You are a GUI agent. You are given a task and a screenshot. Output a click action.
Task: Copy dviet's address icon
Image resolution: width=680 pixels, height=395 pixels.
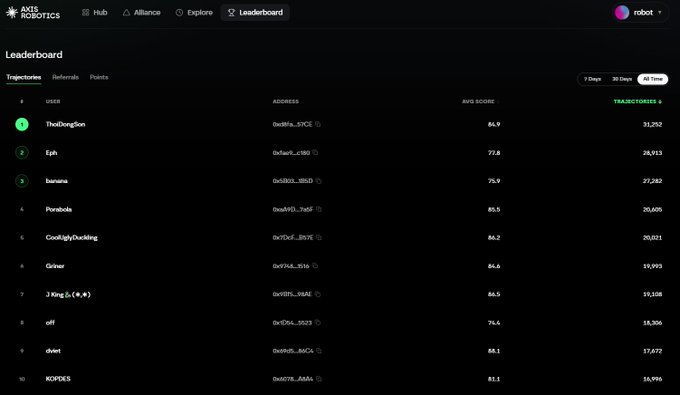[x=319, y=351]
